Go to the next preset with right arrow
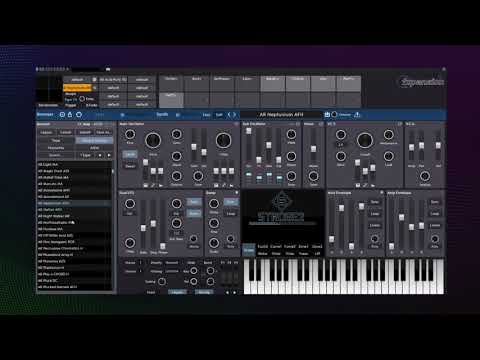The image size is (480, 360). [x=235, y=115]
